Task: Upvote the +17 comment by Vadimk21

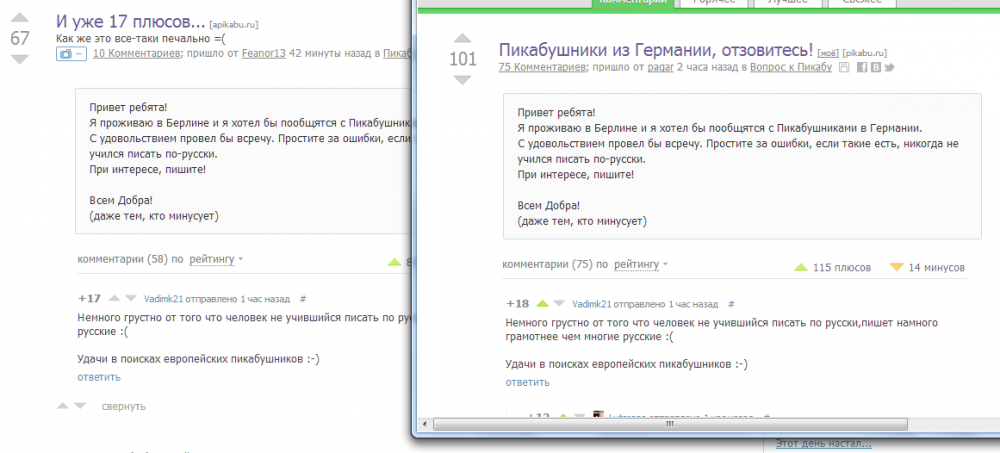Action: click(114, 298)
